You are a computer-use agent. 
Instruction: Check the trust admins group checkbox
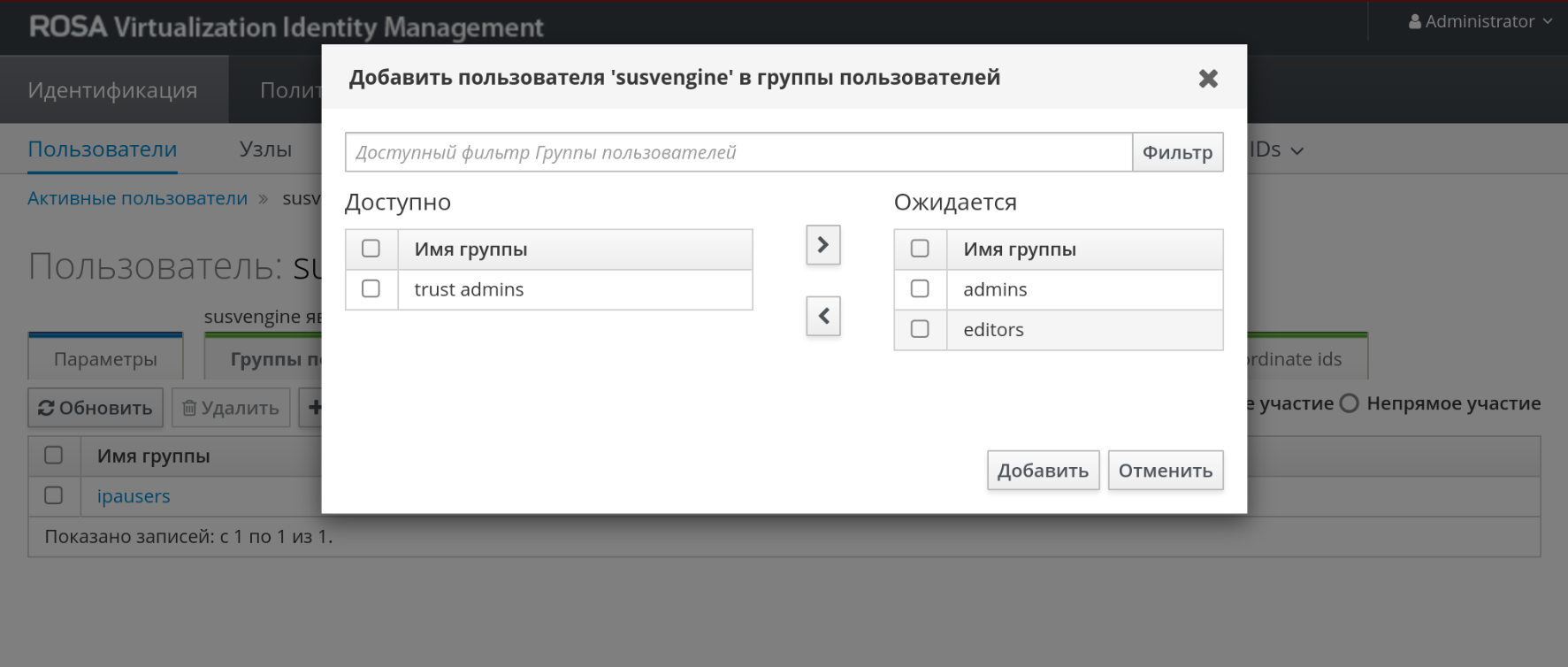371,289
